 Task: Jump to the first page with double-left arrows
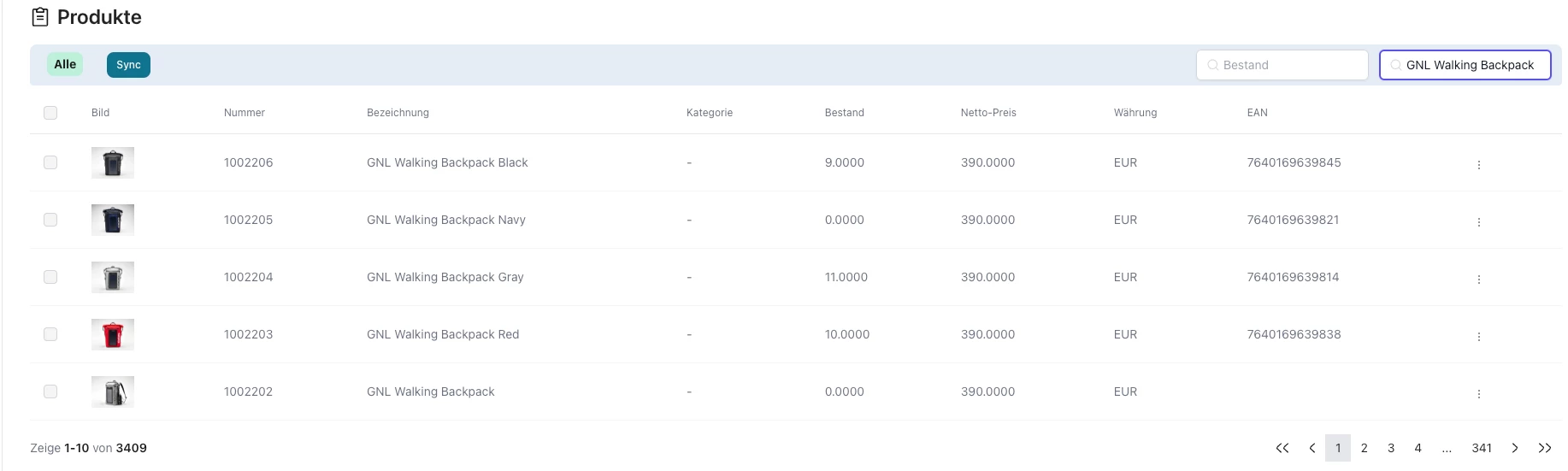click(1282, 448)
